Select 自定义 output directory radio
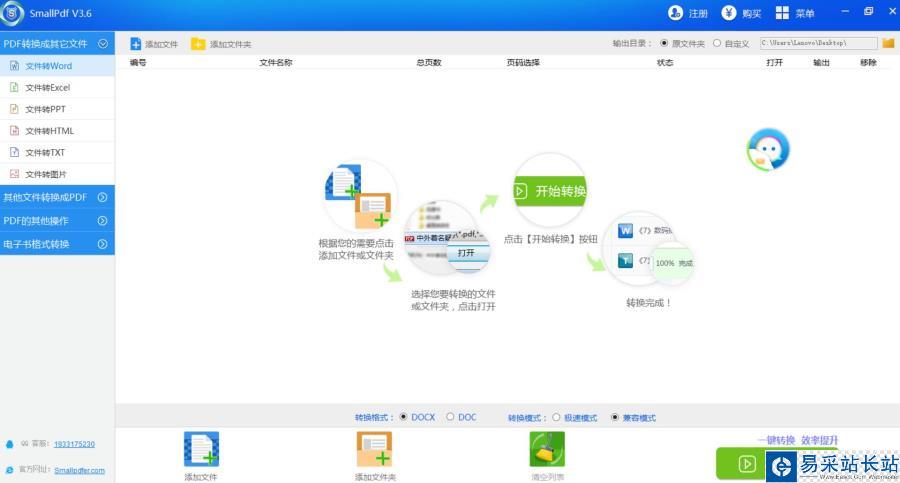 point(717,43)
